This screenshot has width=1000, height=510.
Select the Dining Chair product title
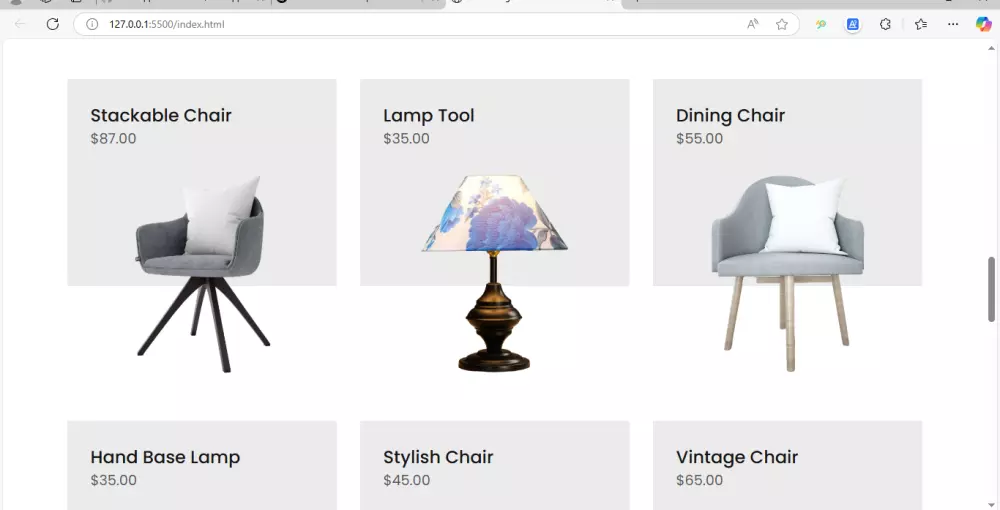[x=730, y=115]
